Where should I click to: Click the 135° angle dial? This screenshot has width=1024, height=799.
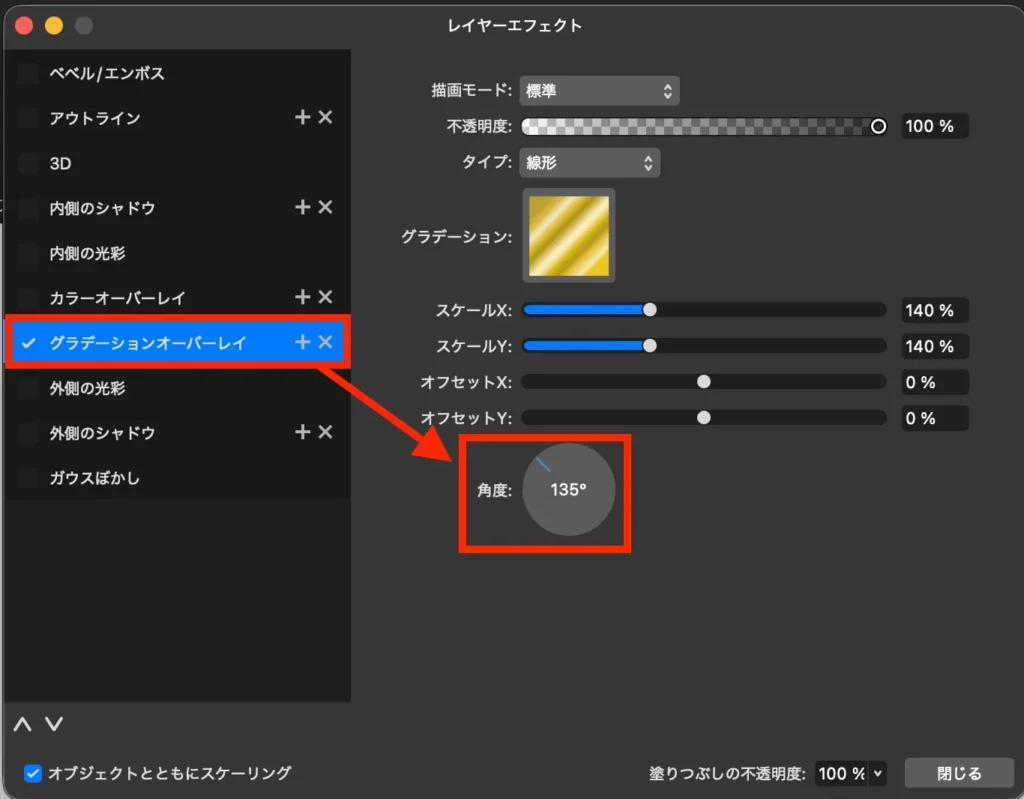(570, 491)
